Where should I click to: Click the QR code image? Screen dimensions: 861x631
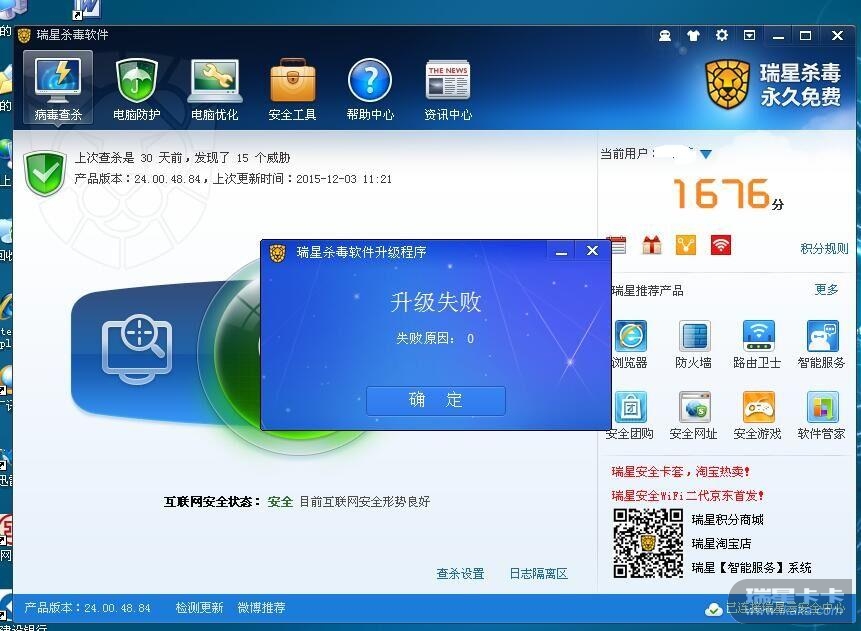(648, 543)
